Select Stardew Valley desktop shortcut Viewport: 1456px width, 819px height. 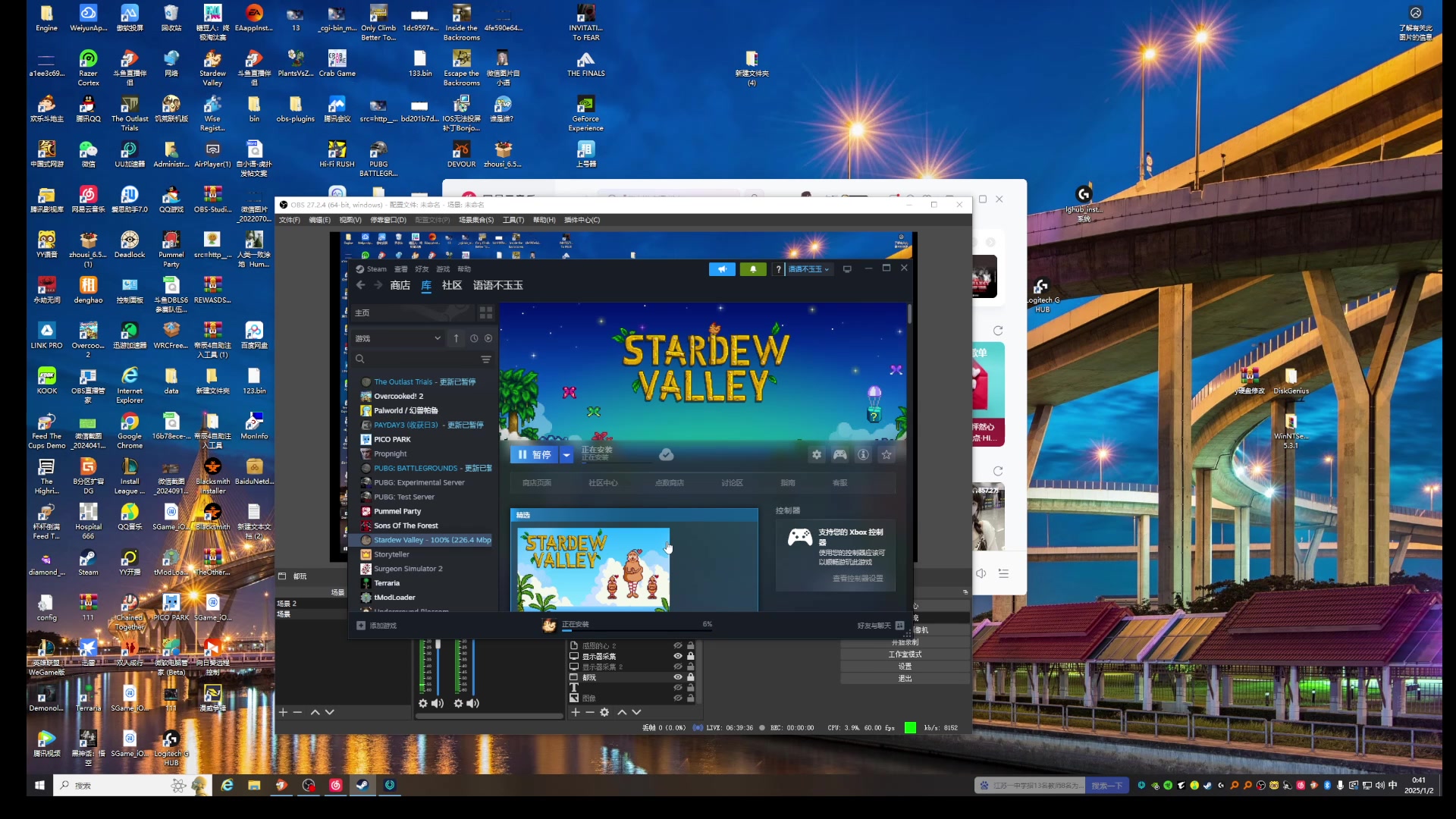(212, 67)
